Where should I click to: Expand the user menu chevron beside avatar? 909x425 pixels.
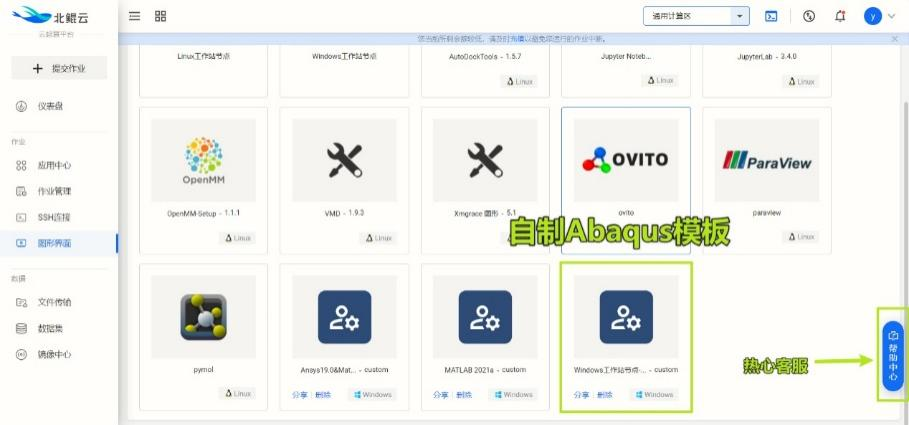[892, 16]
